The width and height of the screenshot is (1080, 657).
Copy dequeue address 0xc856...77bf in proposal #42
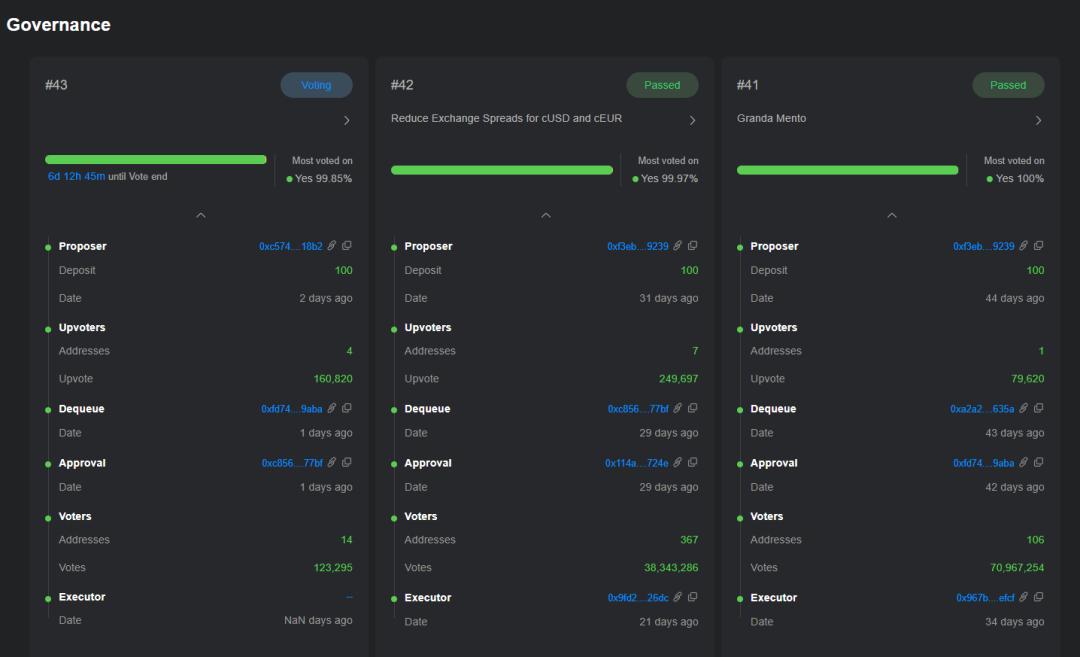(x=693, y=408)
